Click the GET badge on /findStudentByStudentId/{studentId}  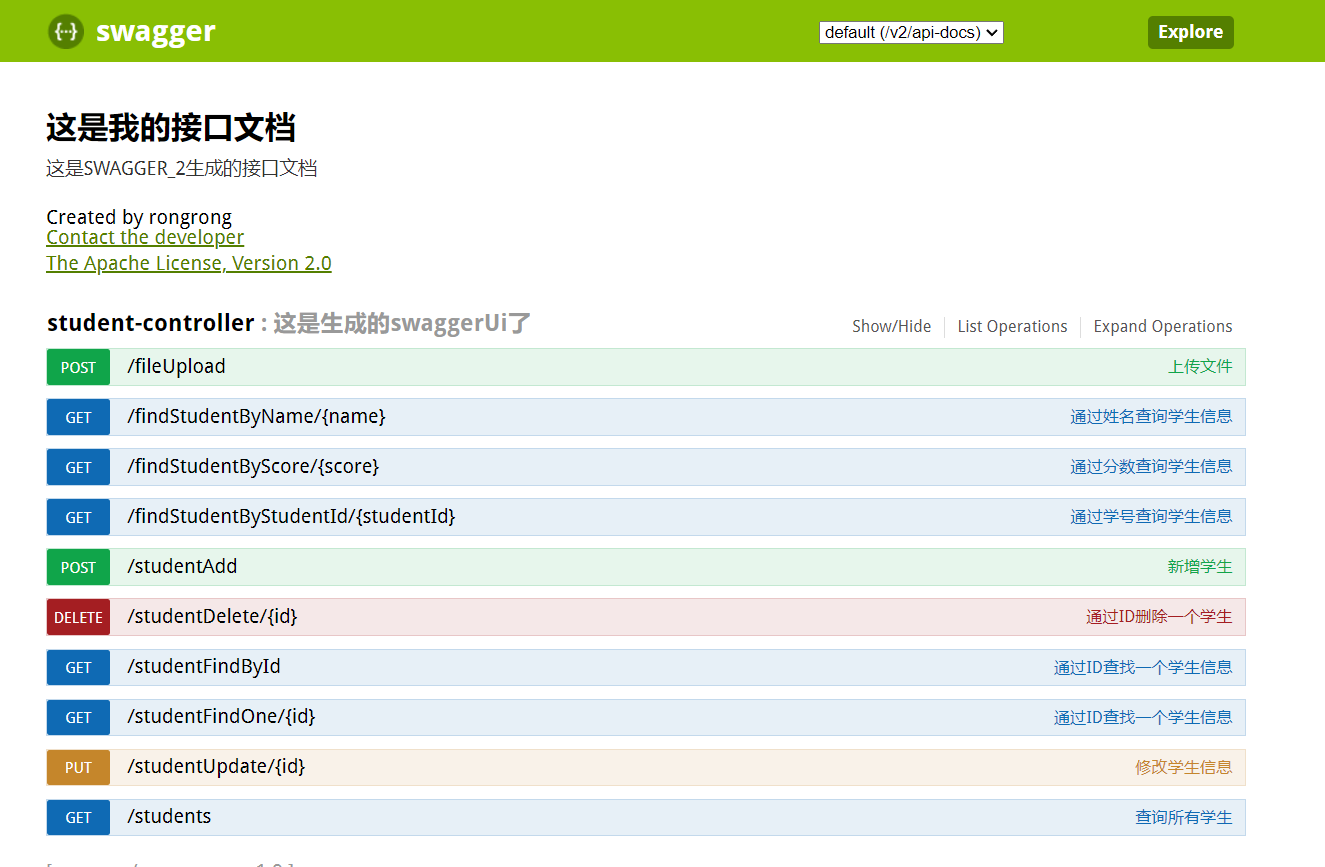[78, 517]
